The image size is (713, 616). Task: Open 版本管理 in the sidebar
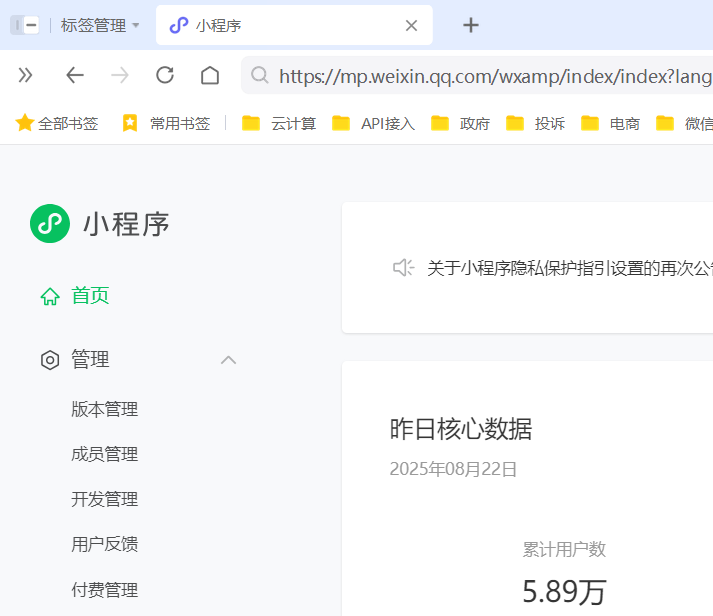(x=105, y=409)
